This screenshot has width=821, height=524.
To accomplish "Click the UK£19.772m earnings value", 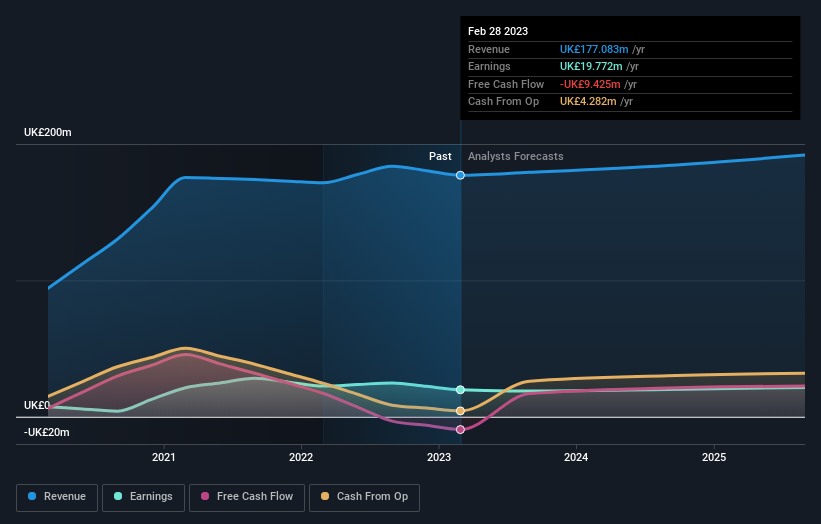I will click(591, 66).
